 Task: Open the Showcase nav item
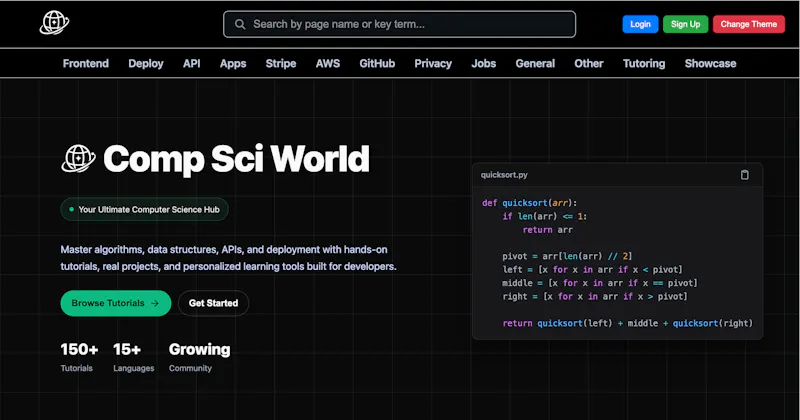pos(710,63)
